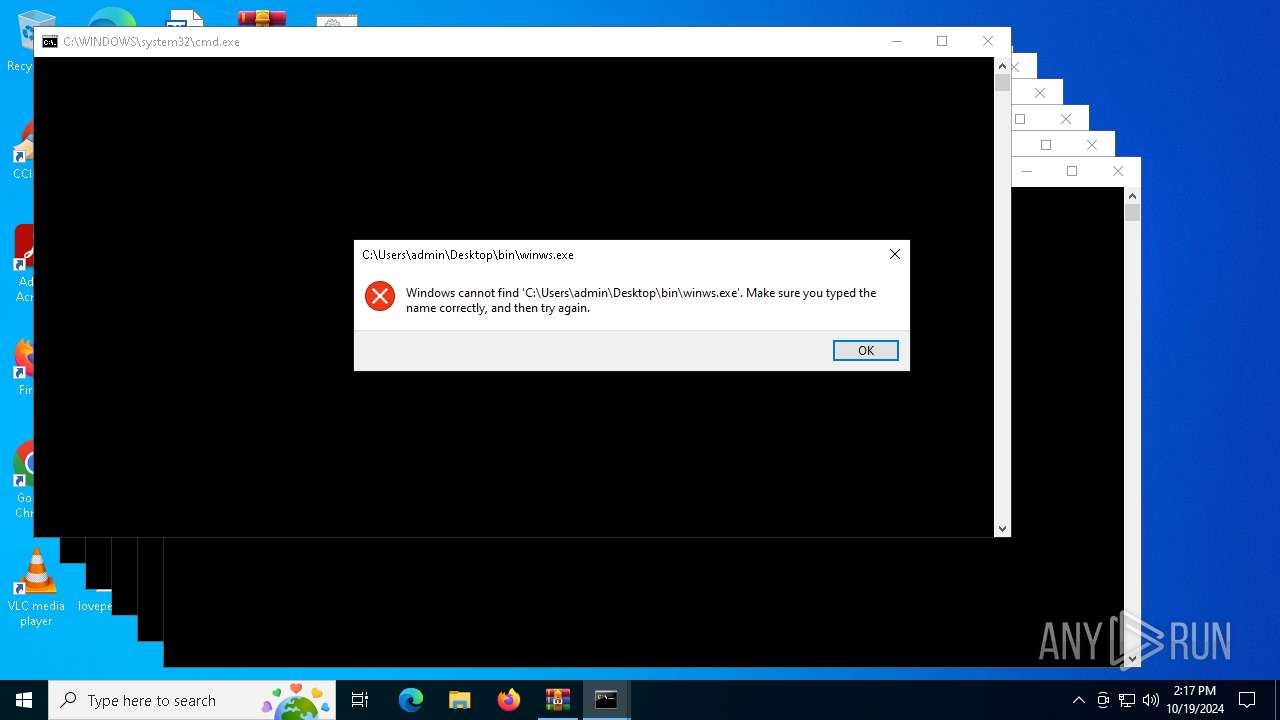Close the winws.exe error dialog

895,254
